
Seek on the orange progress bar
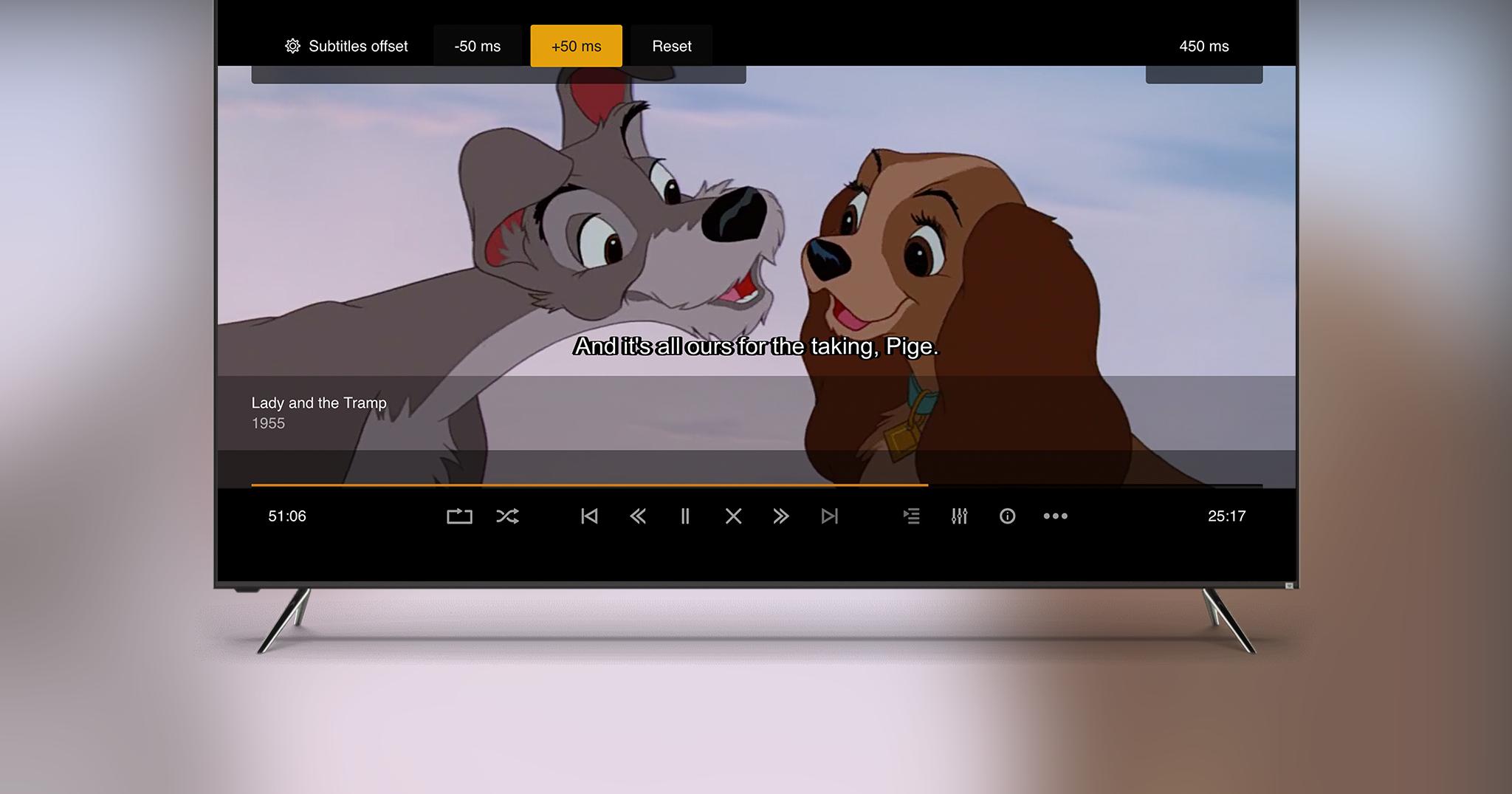tap(757, 485)
